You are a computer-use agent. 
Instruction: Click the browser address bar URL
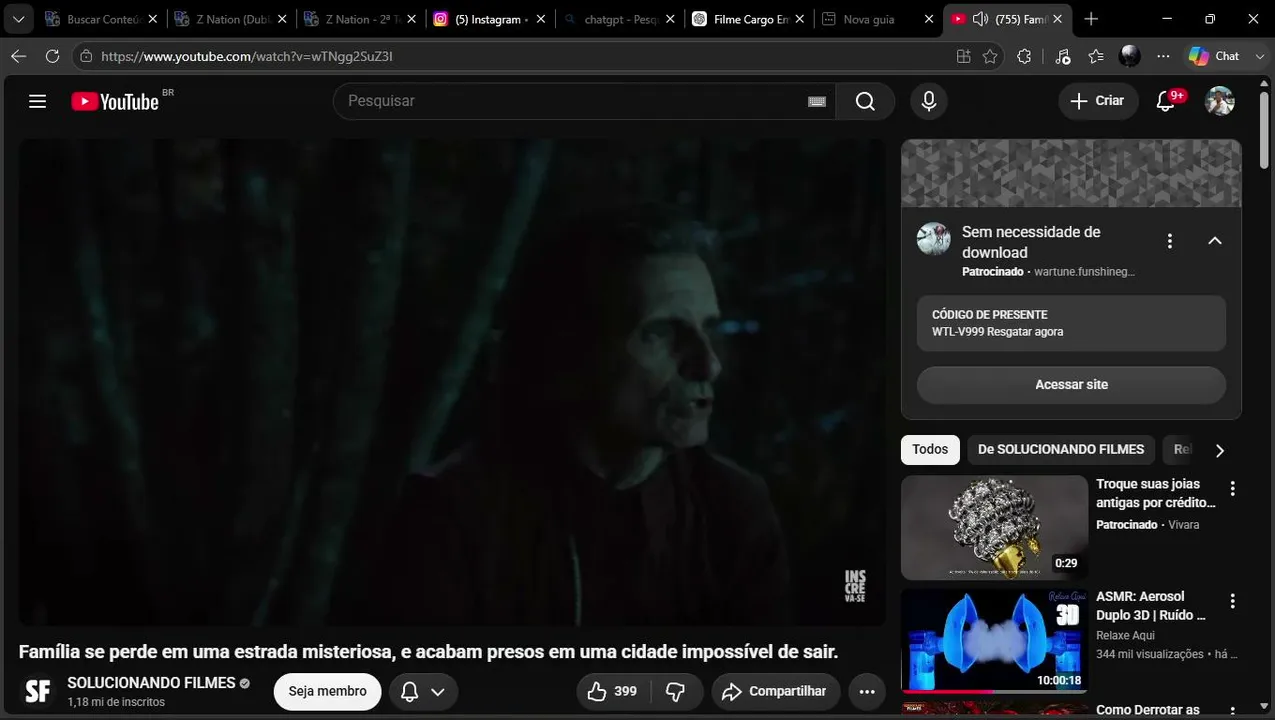[x=247, y=56]
